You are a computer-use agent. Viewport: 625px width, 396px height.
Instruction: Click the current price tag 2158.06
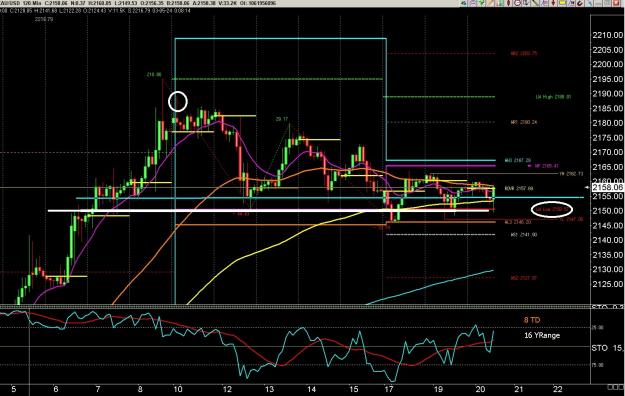pyautogui.click(x=609, y=187)
